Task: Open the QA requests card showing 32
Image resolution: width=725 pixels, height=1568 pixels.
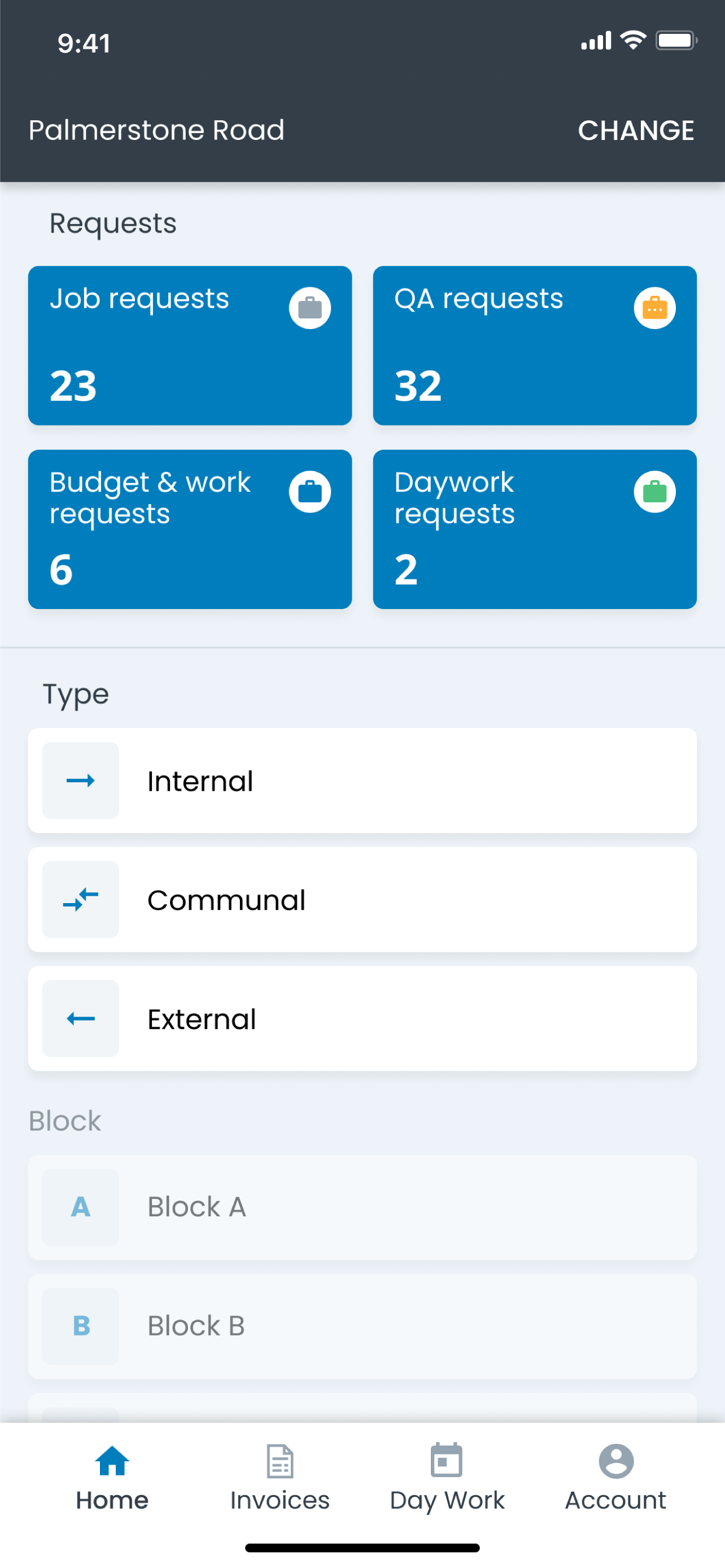Action: 535,346
